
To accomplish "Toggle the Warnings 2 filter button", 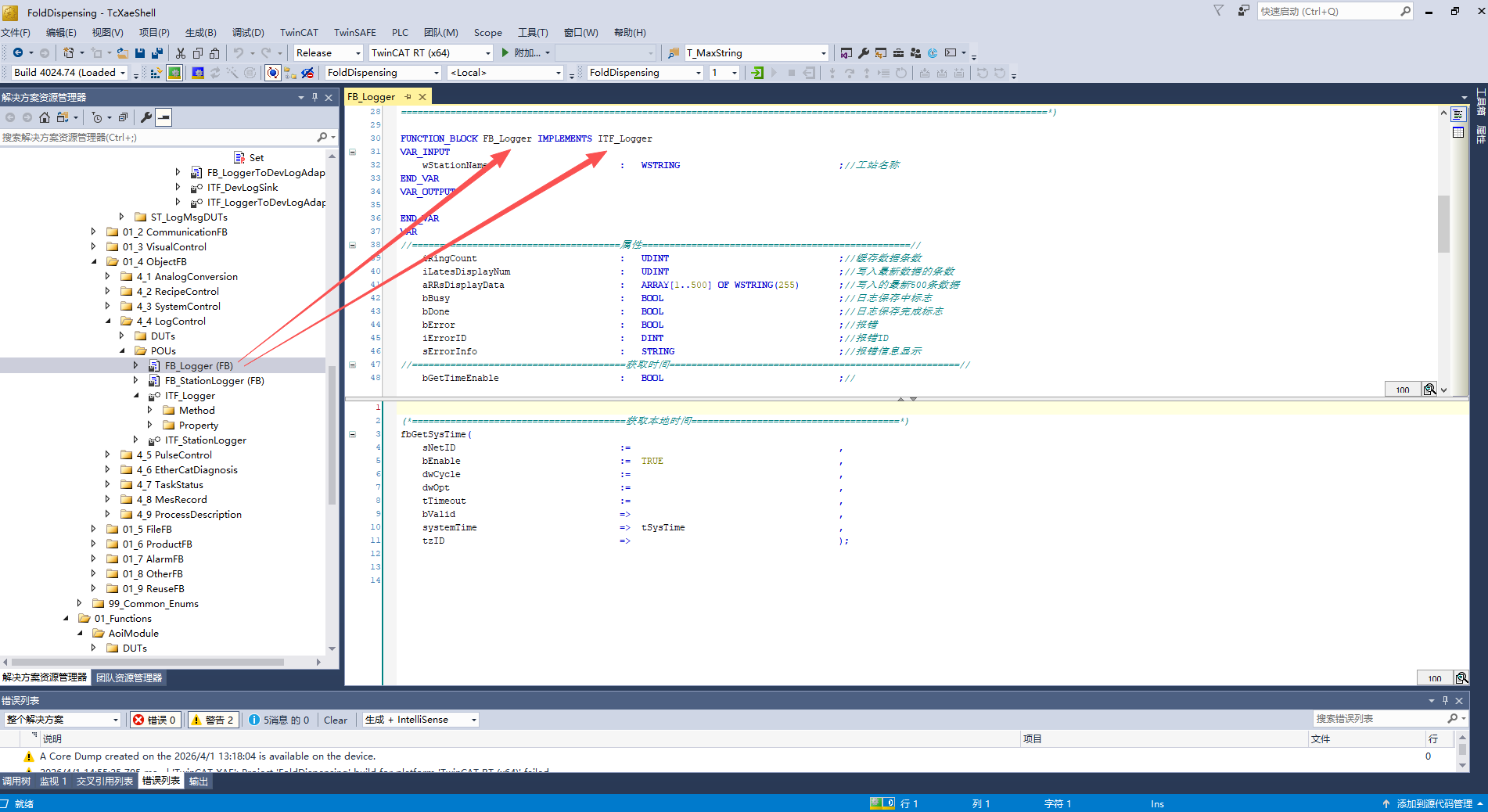I will click(x=213, y=720).
